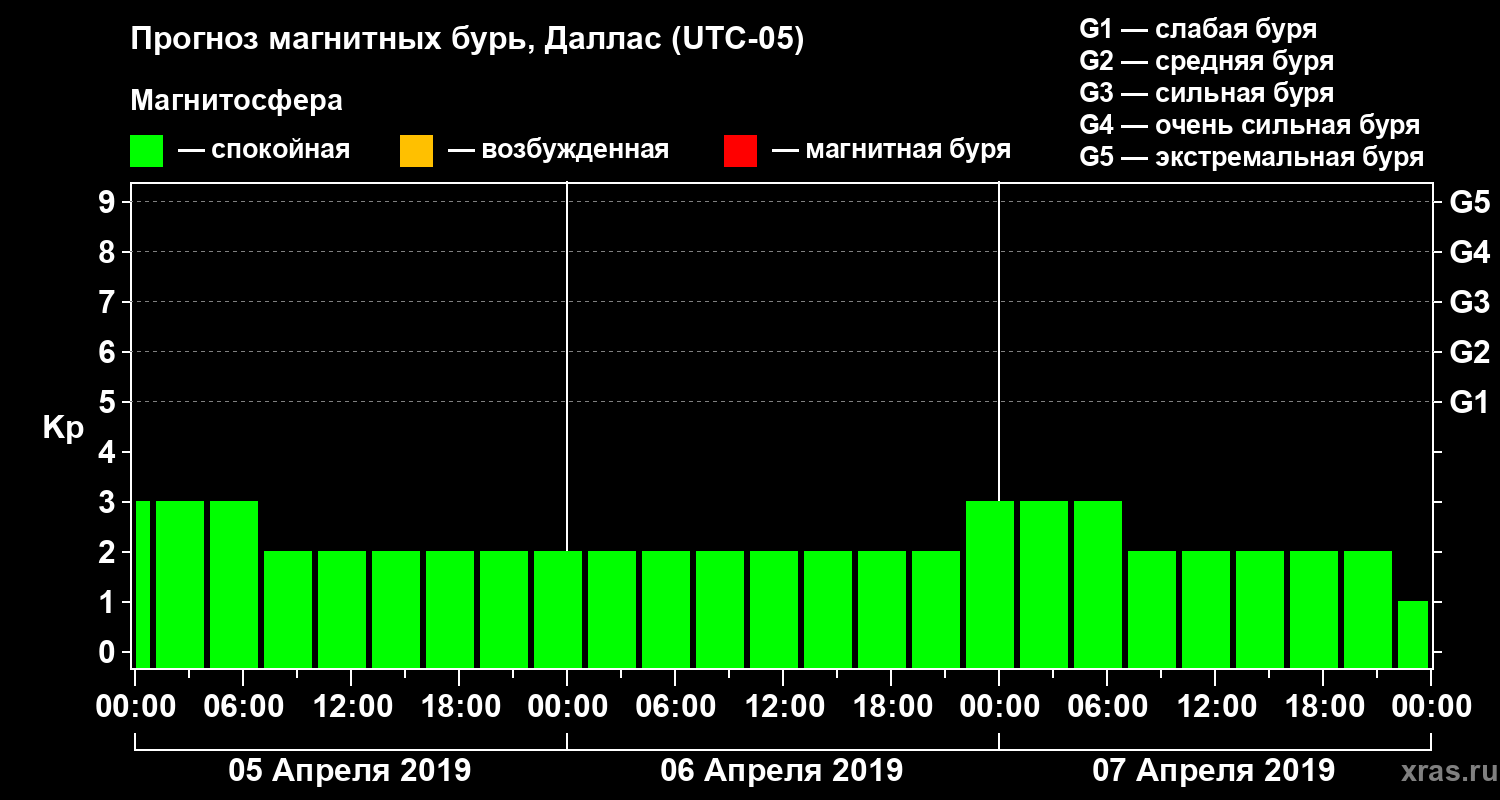Click the red 'магнитная буря' legend swatch
Screen dimensions: 1500x800
click(x=740, y=151)
